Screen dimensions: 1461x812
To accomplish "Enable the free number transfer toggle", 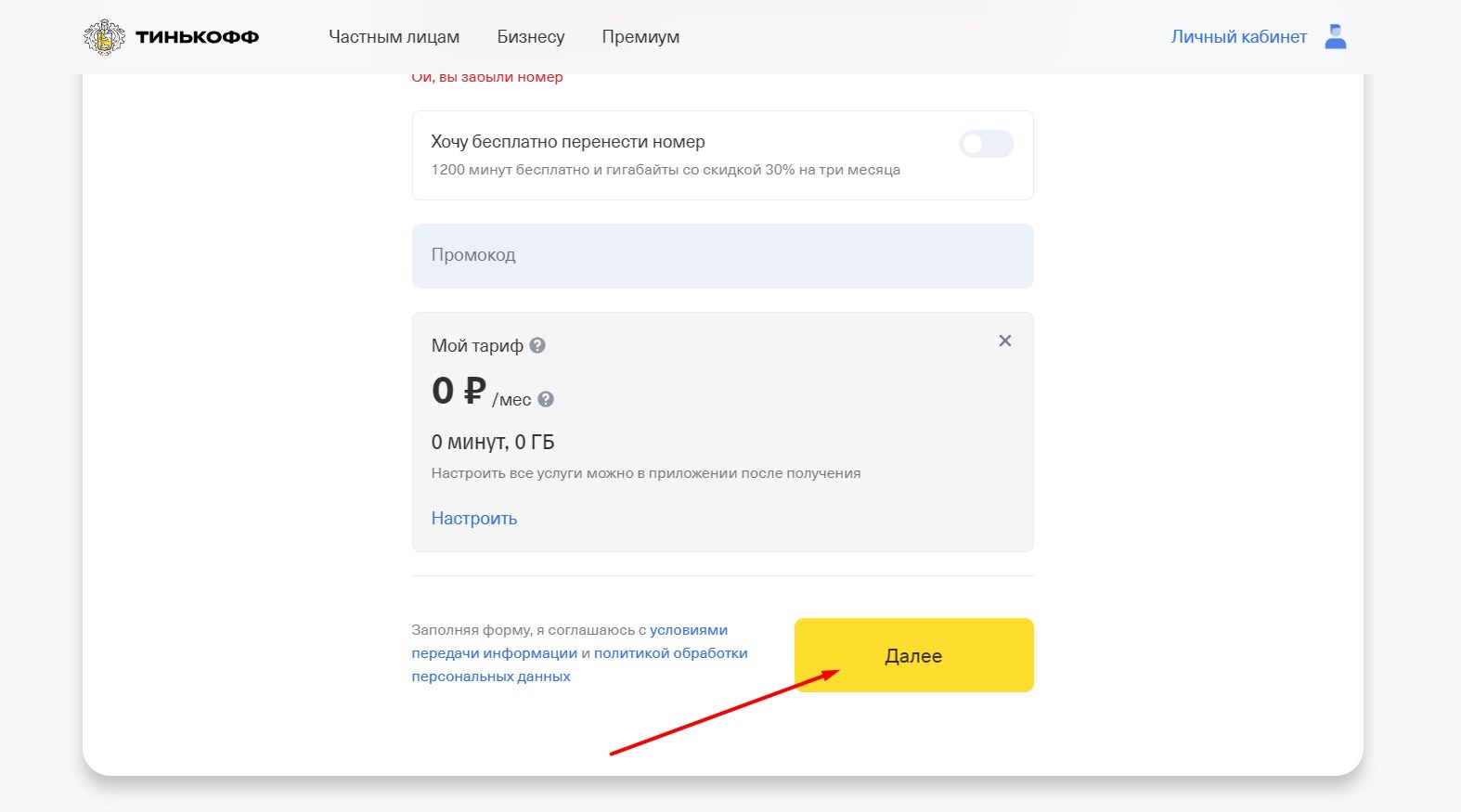I will tap(986, 144).
